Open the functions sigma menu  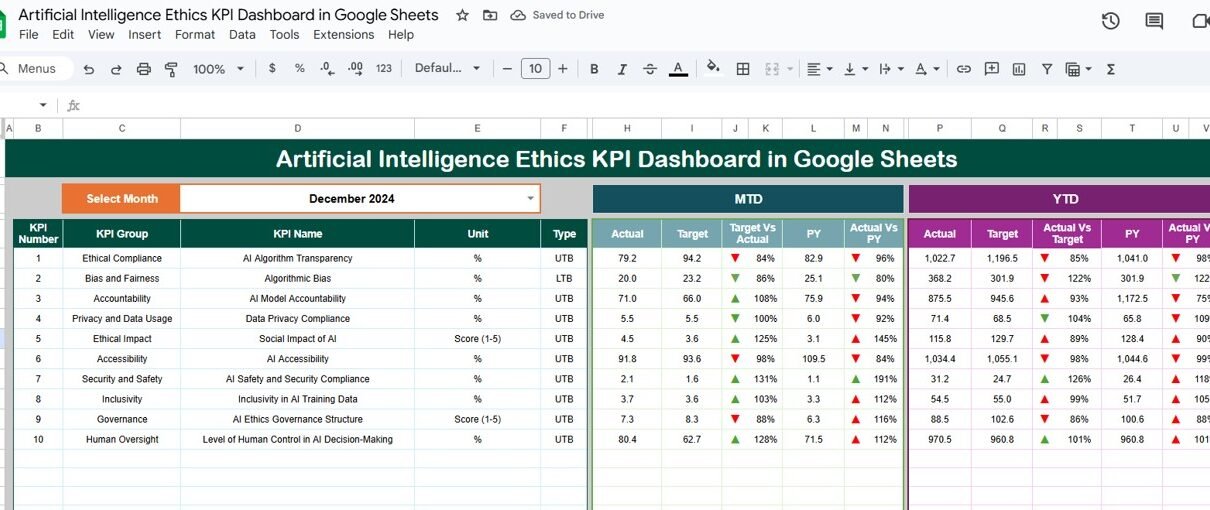coord(1111,69)
